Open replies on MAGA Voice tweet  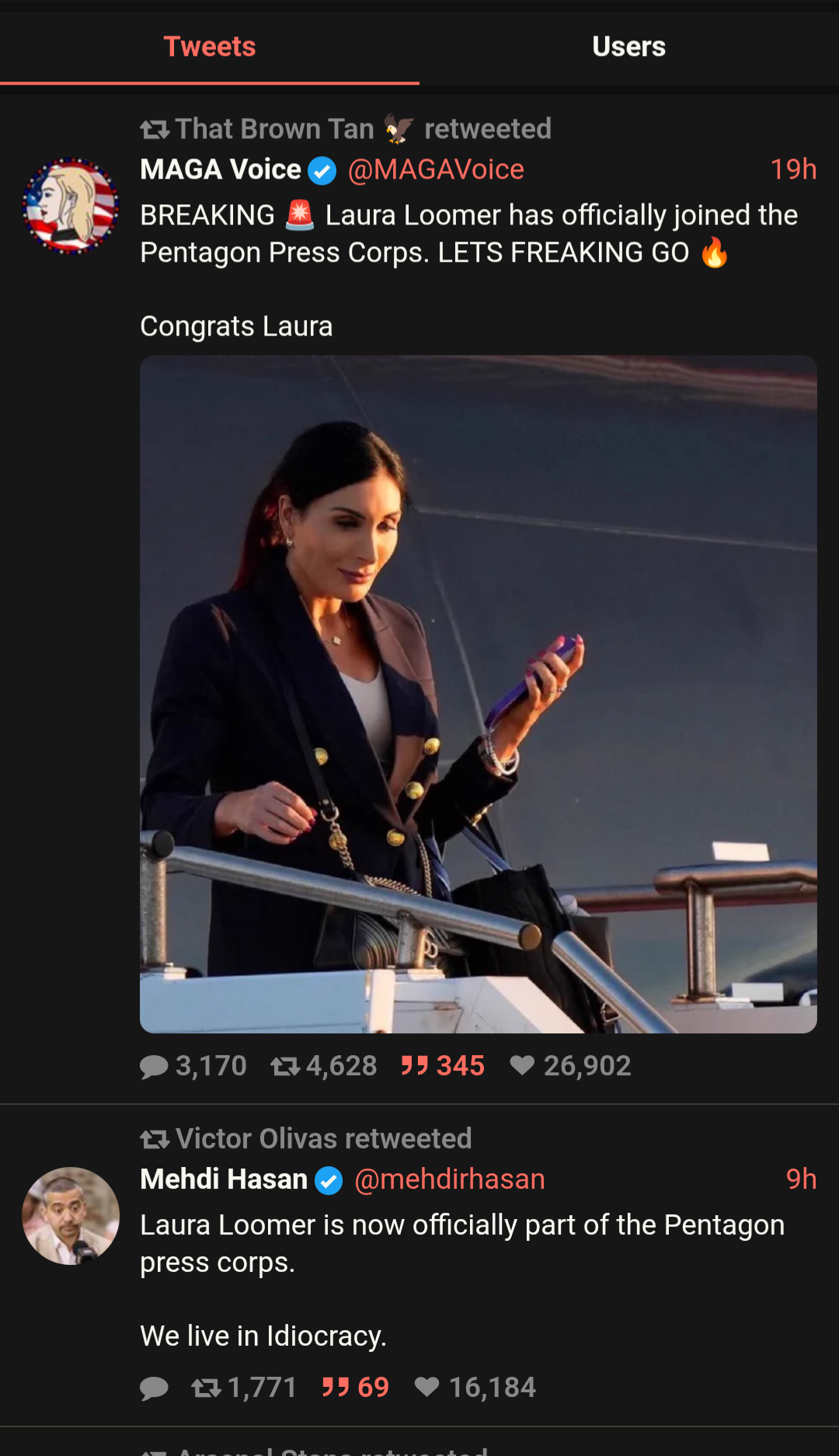pyautogui.click(x=193, y=1066)
